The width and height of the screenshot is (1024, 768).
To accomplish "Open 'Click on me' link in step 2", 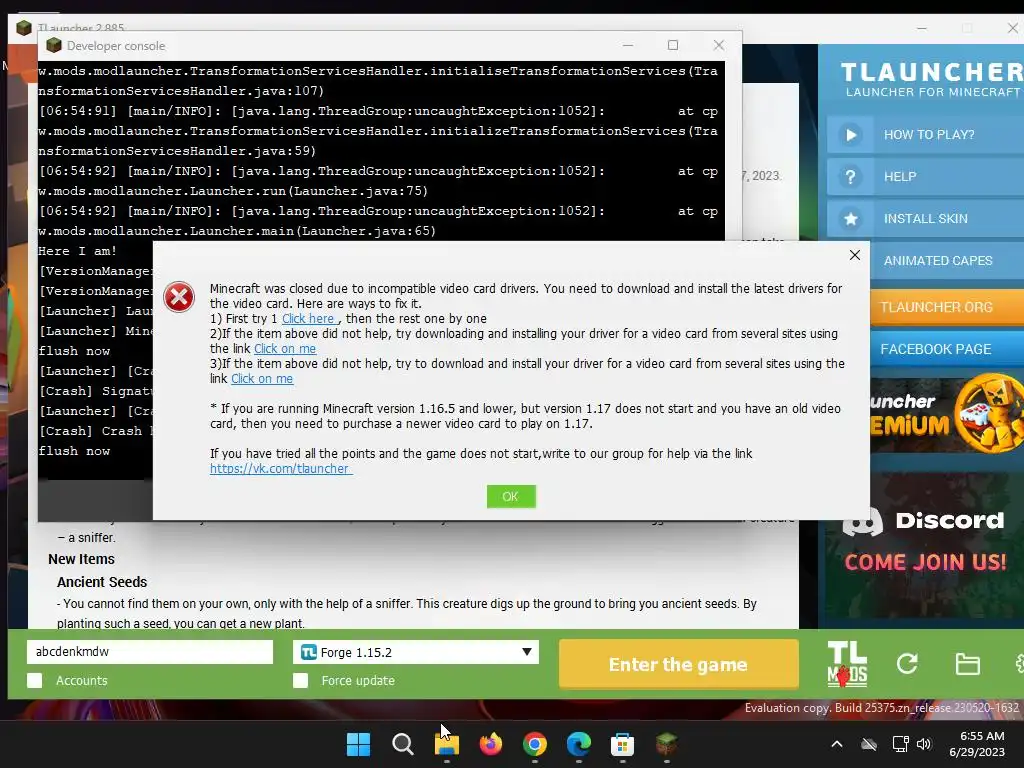I will tap(285, 349).
